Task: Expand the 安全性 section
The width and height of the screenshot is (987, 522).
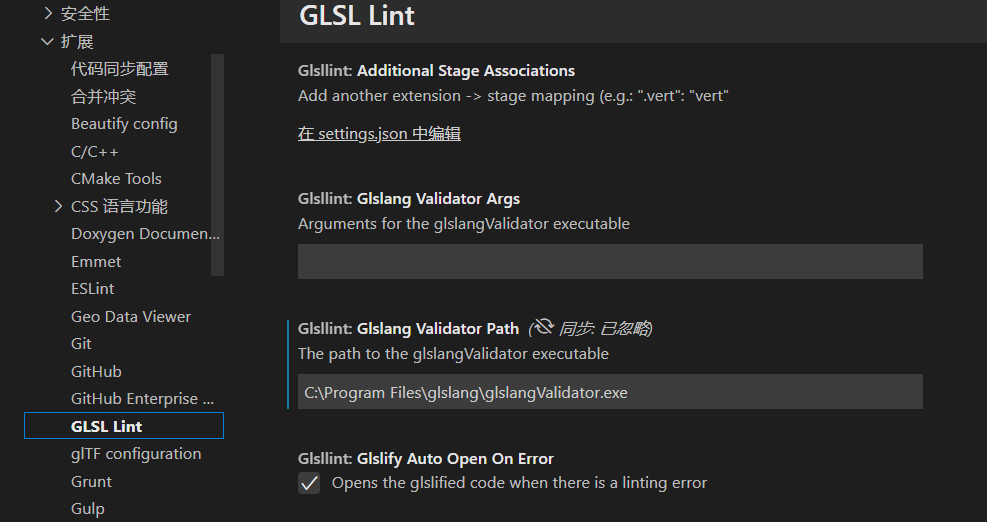Action: (x=48, y=13)
